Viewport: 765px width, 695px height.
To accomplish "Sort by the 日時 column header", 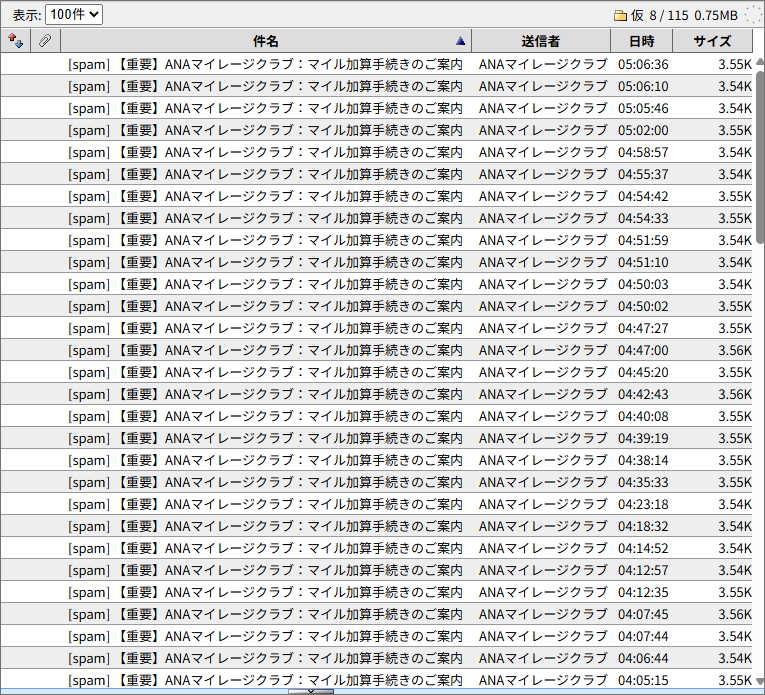I will [641, 41].
